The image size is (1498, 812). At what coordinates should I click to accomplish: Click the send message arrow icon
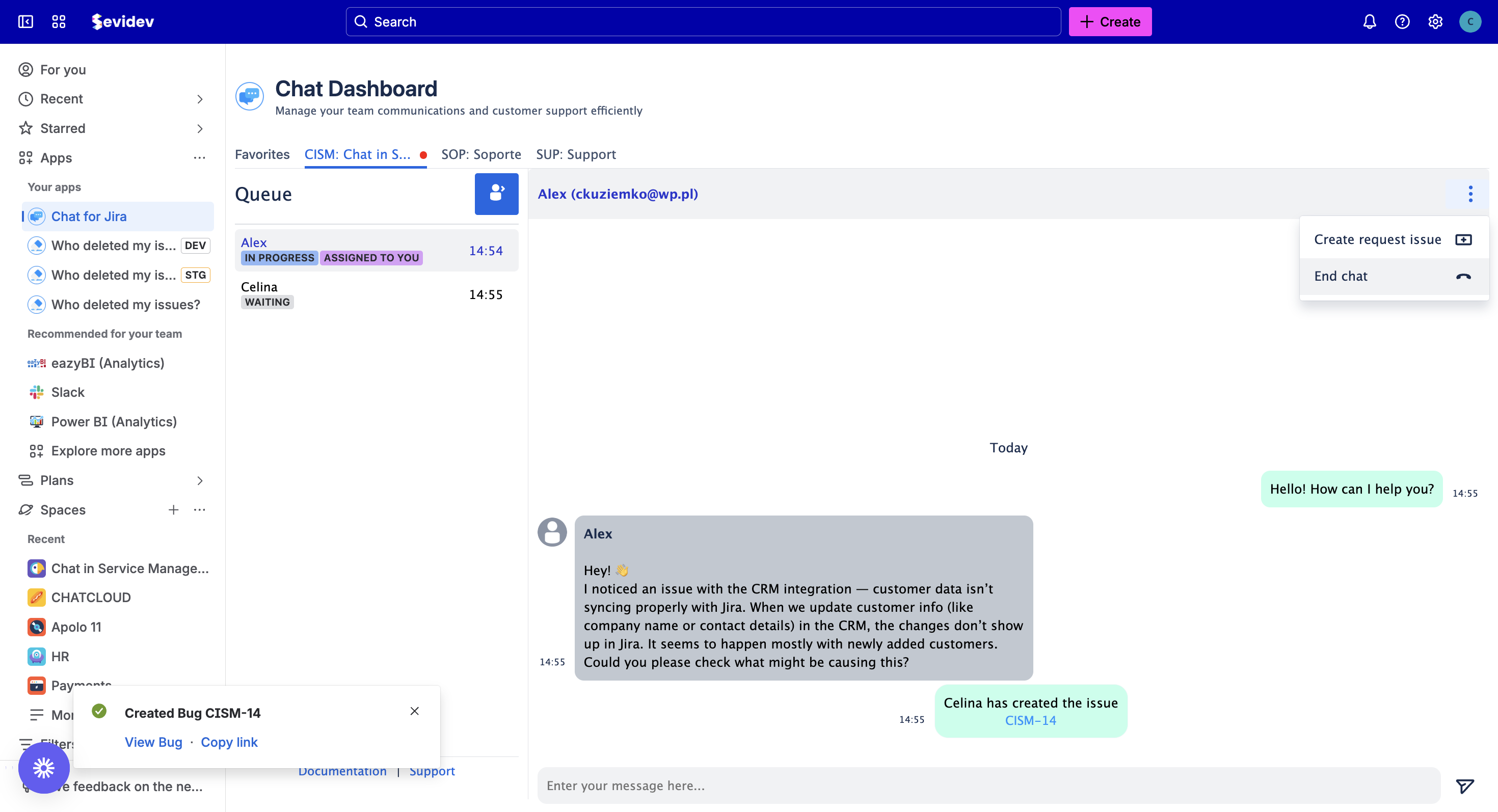pyautogui.click(x=1464, y=786)
